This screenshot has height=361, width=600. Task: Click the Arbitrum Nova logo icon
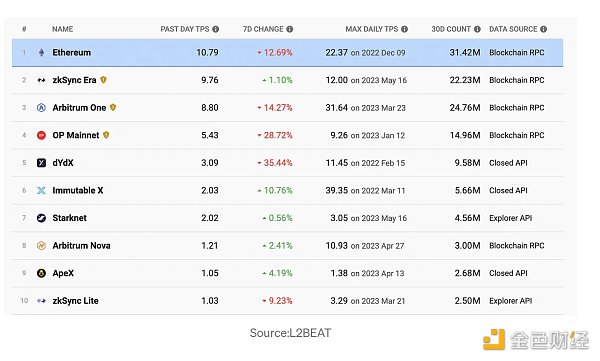(41, 245)
